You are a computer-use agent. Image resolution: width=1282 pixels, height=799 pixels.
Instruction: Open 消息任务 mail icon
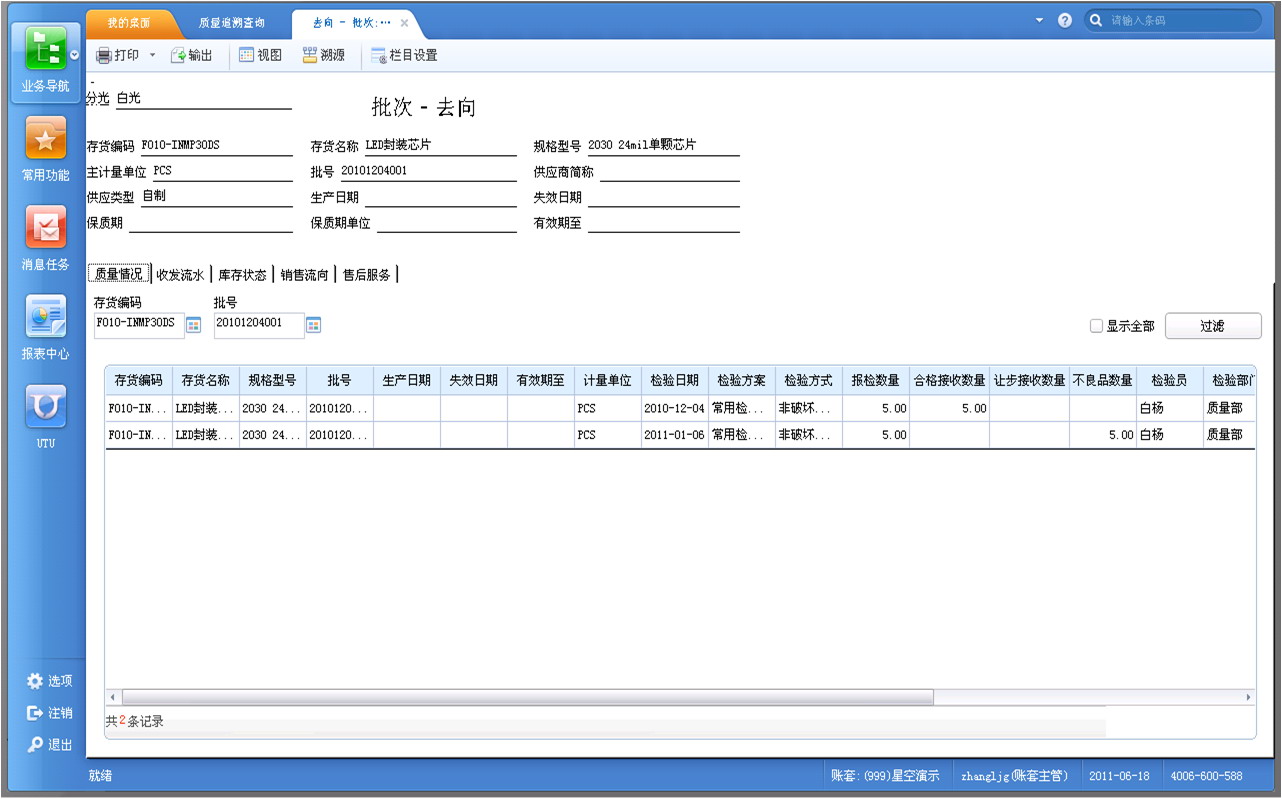click(45, 237)
